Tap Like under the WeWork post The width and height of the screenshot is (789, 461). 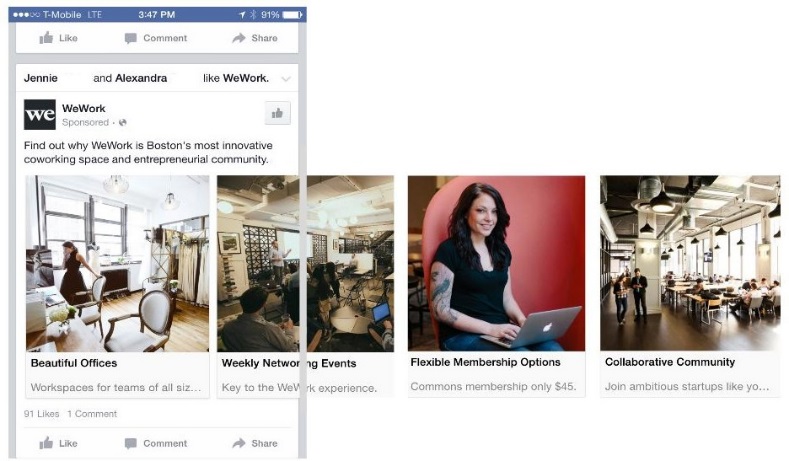click(58, 443)
